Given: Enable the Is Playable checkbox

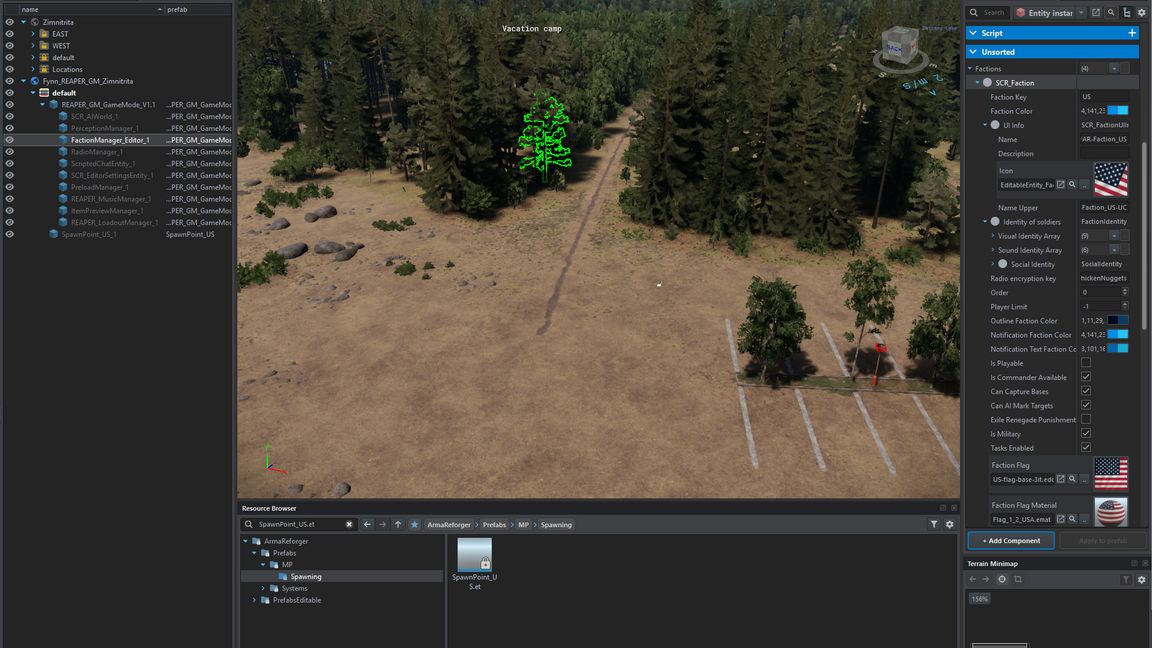Looking at the screenshot, I should click(x=1086, y=363).
